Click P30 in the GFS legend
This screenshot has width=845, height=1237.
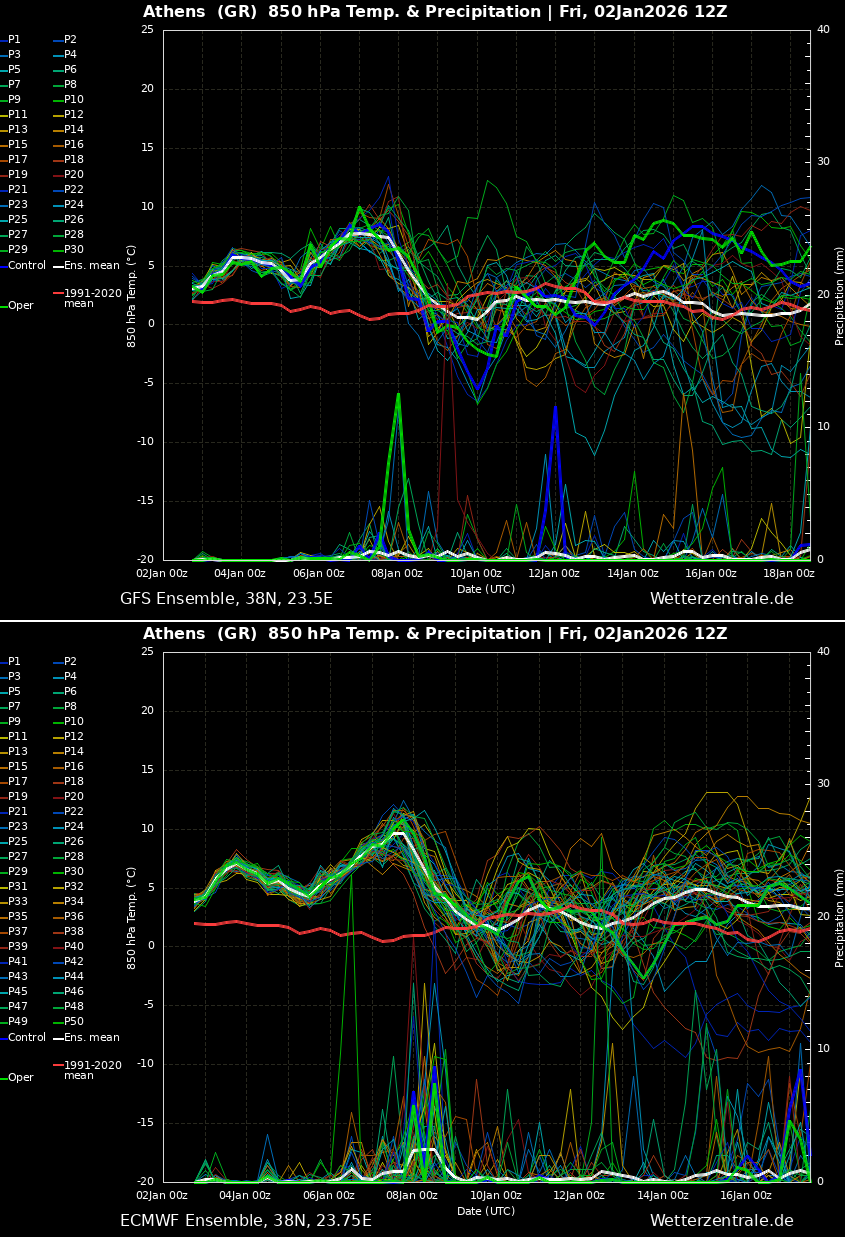point(74,250)
